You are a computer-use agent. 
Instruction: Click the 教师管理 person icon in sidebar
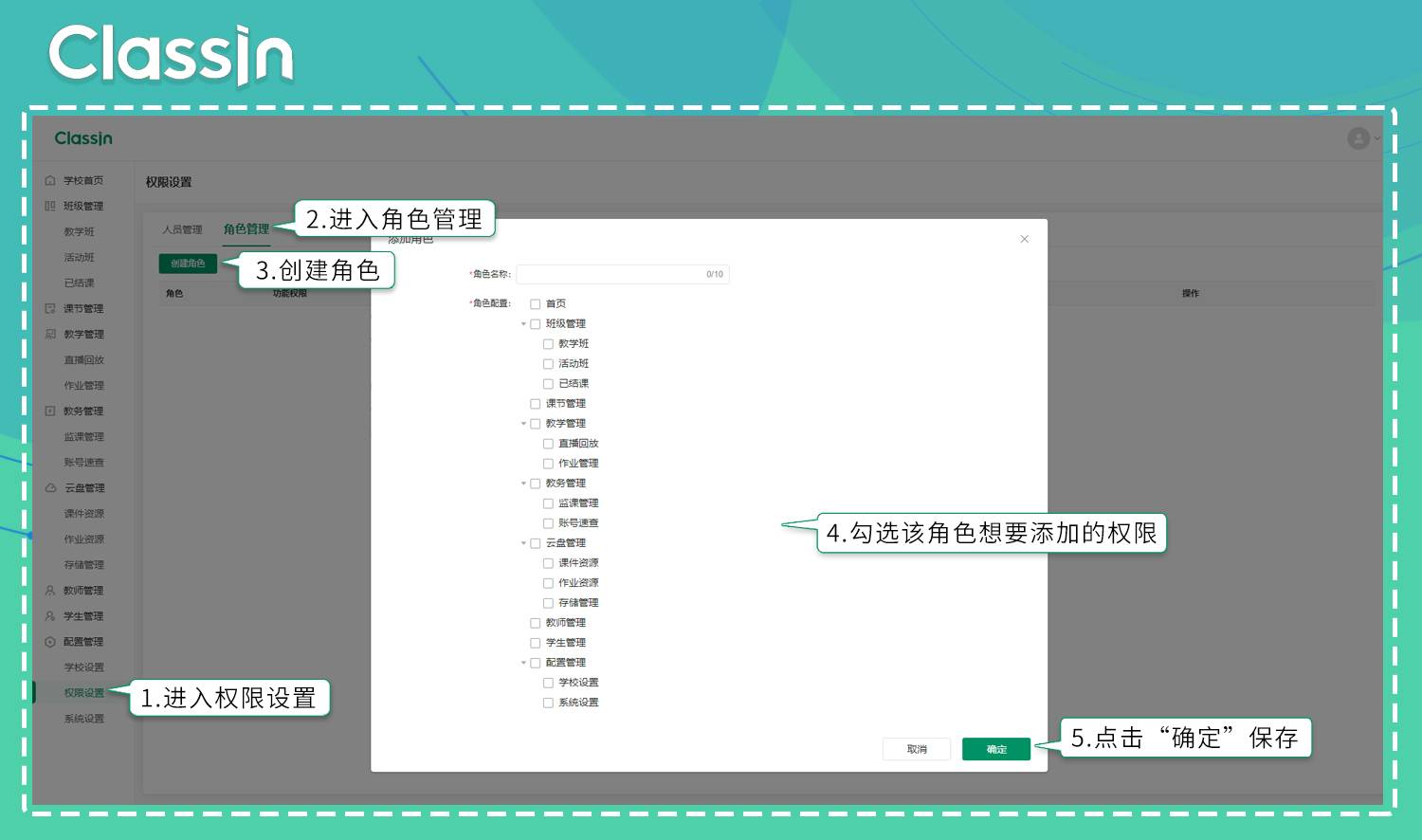[x=50, y=590]
